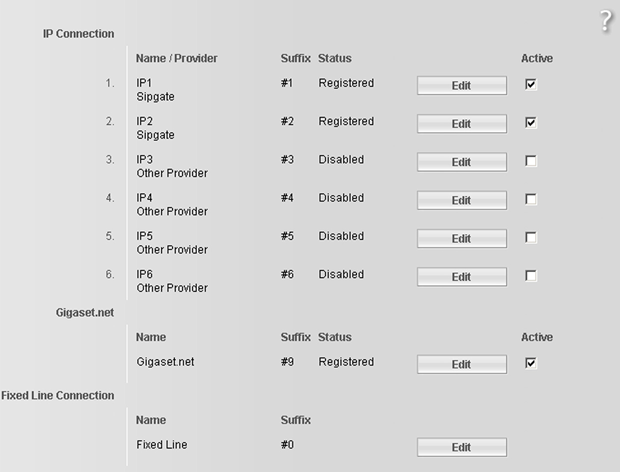This screenshot has height=472, width=620.
Task: Edit the Gigaset.net connection
Action: 461,364
